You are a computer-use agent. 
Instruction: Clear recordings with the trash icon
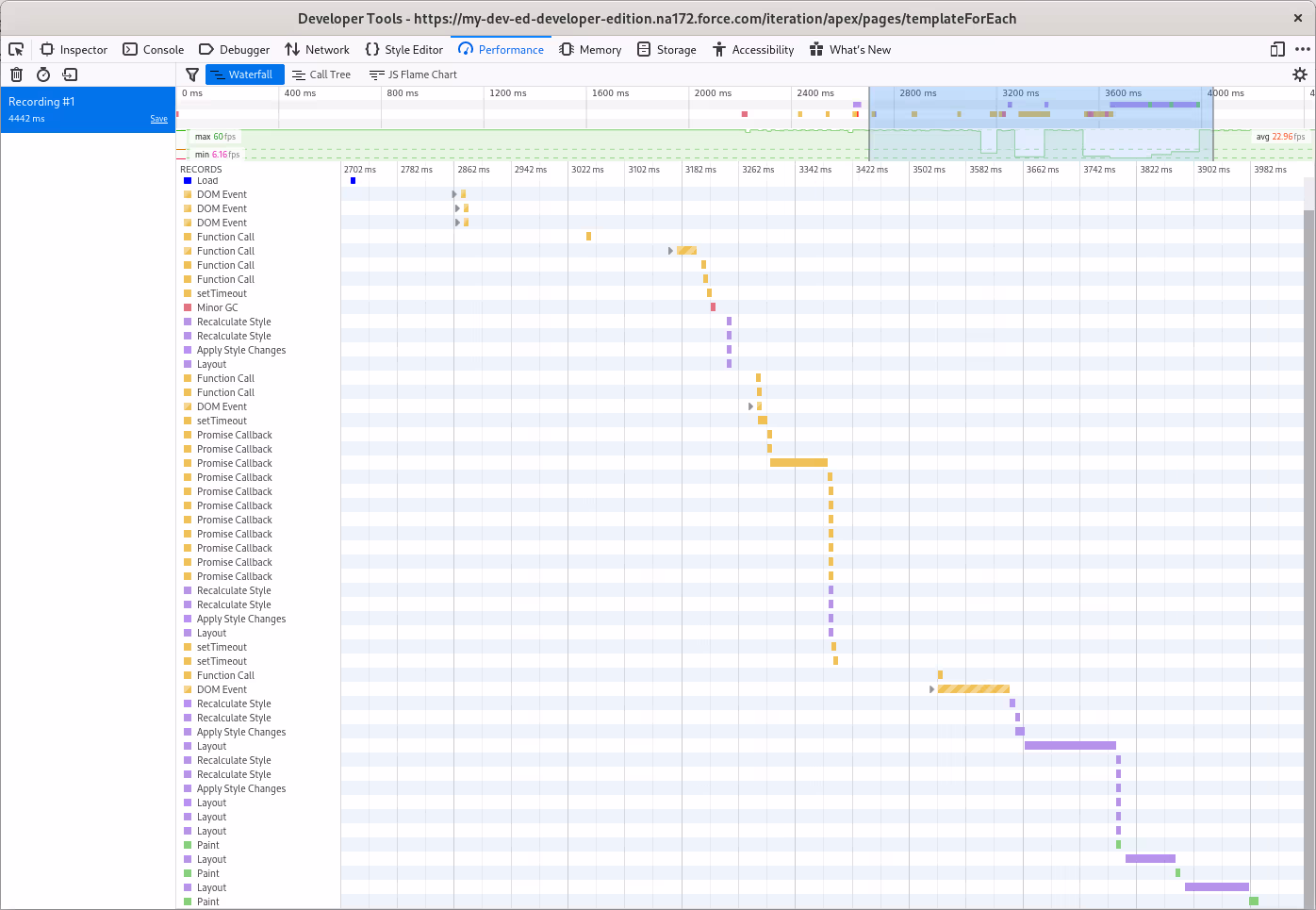(16, 74)
